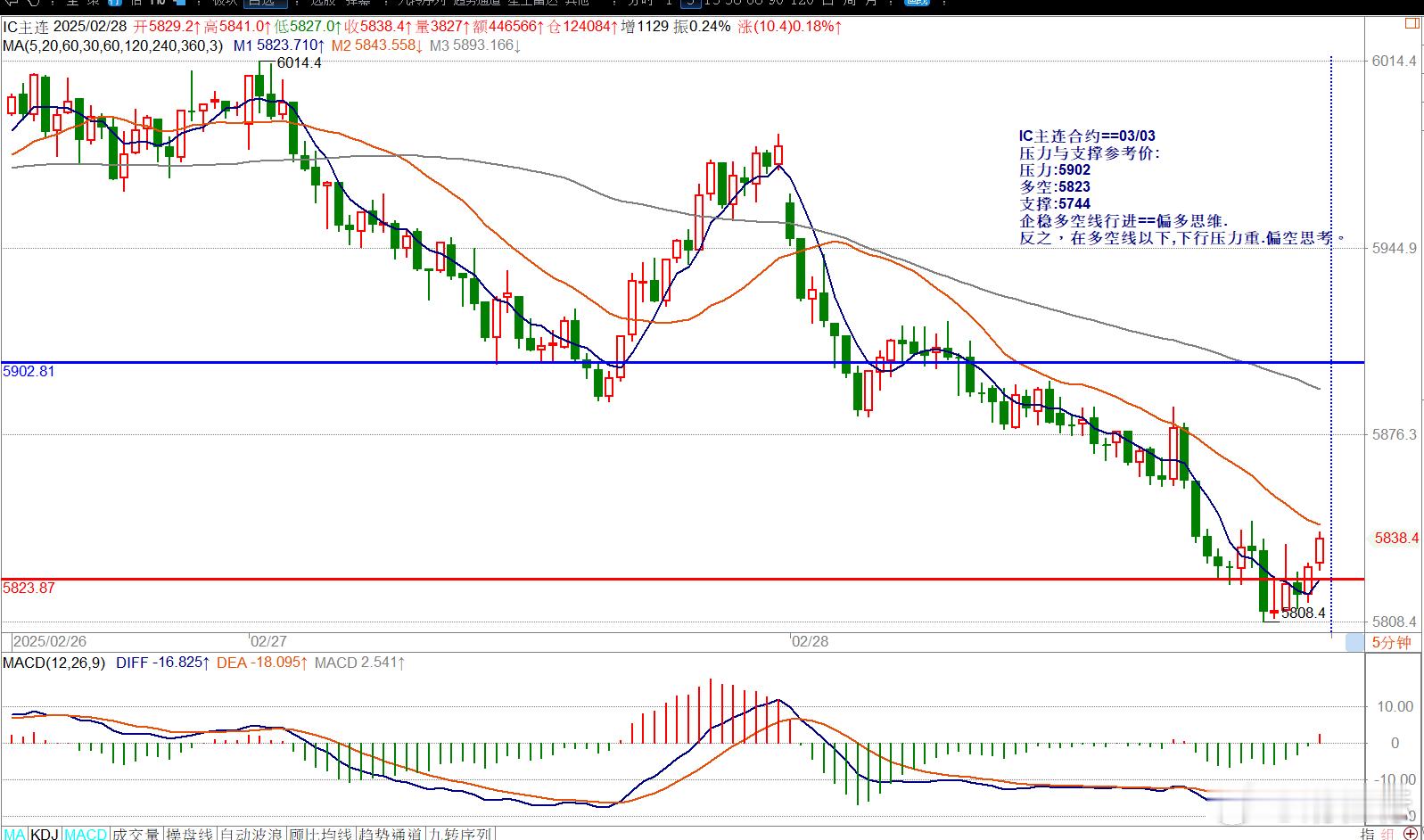The height and width of the screenshot is (840, 1424).
Task: Click the 5808.4 low marker beside candles
Action: click(1304, 614)
